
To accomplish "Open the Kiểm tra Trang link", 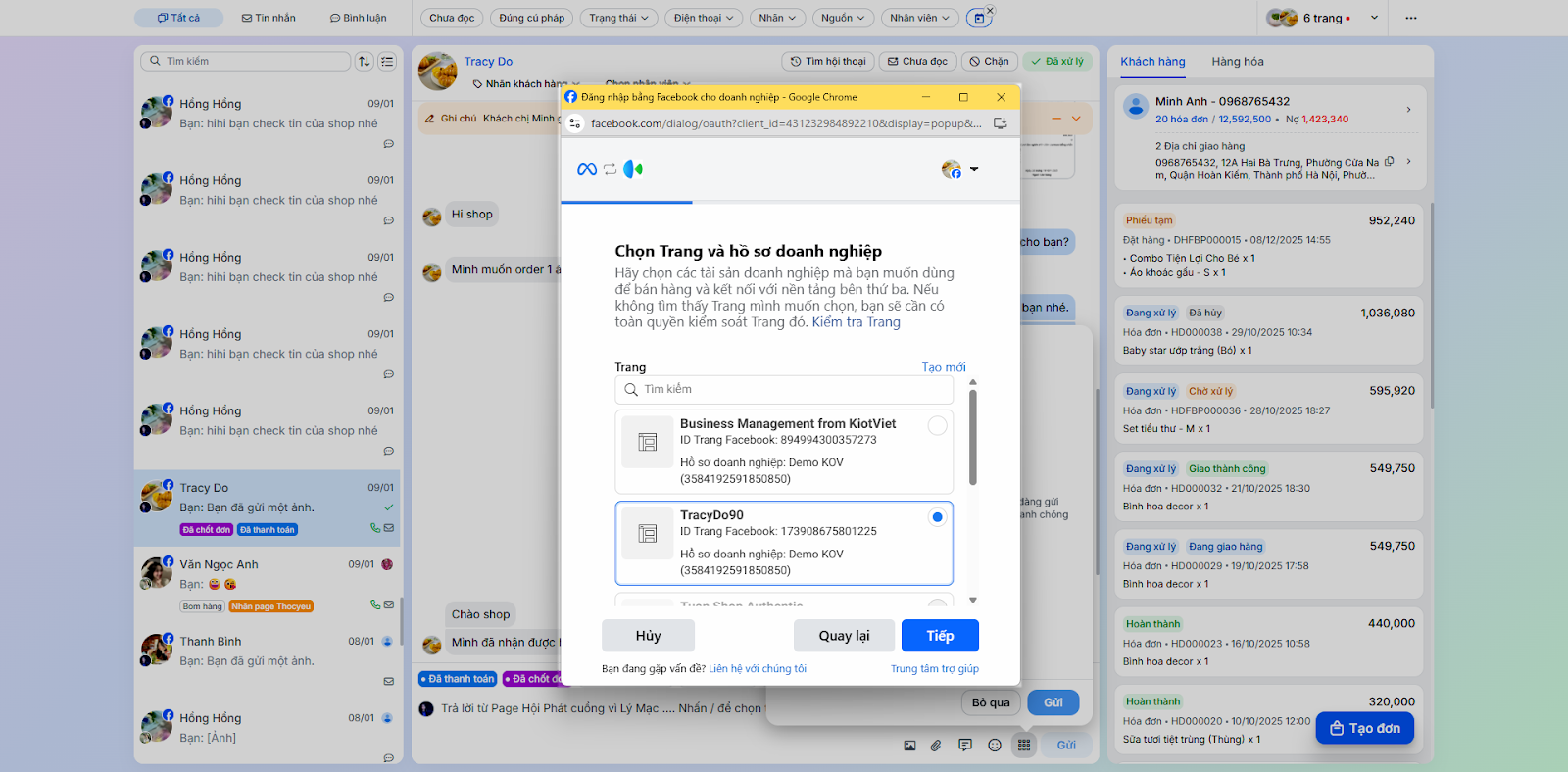I will tap(856, 322).
